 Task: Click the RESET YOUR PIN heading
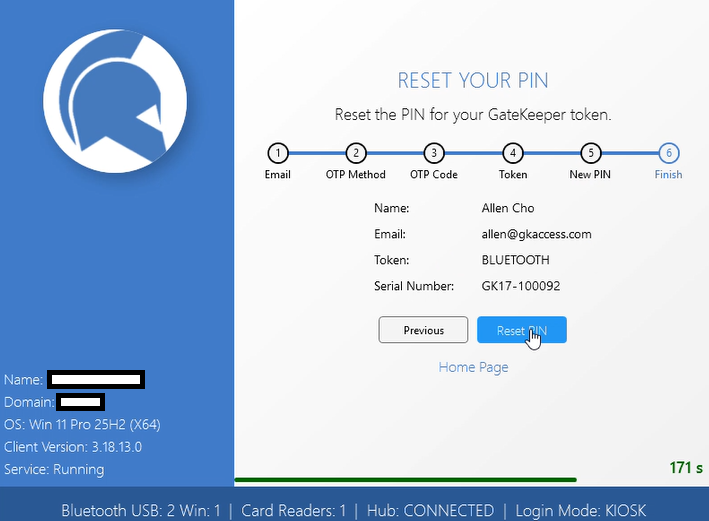point(473,81)
